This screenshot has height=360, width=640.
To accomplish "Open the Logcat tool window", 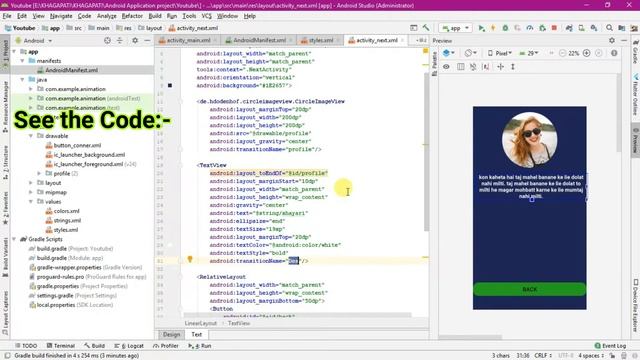I will [x=129, y=346].
